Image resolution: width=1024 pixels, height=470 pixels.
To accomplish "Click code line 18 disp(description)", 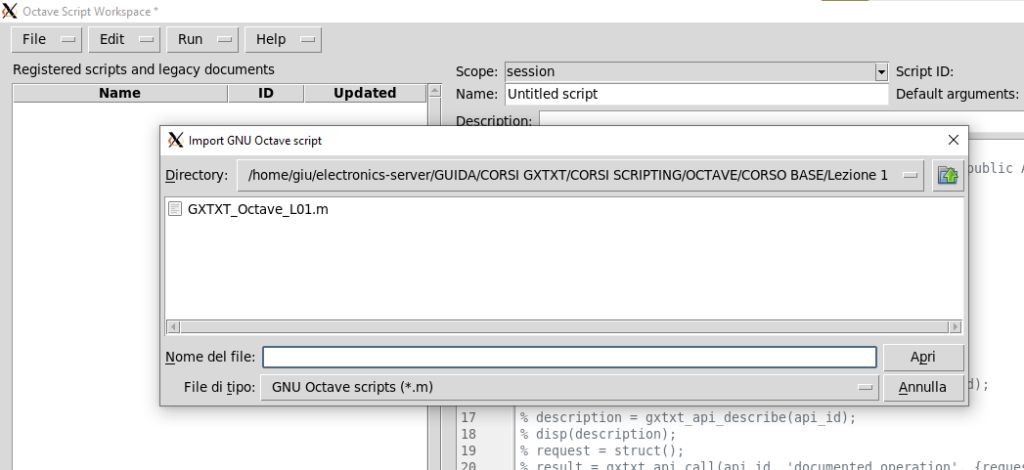I will tap(598, 434).
